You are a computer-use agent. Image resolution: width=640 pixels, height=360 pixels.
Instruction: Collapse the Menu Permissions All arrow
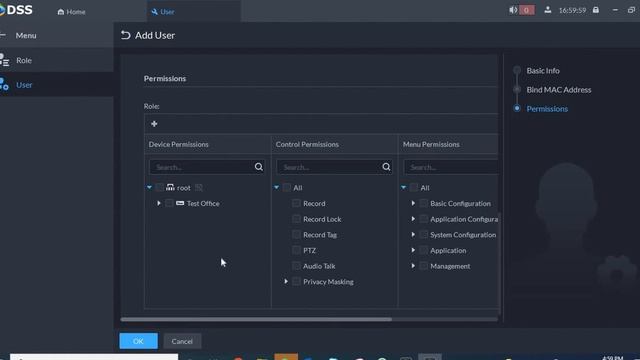[404, 187]
